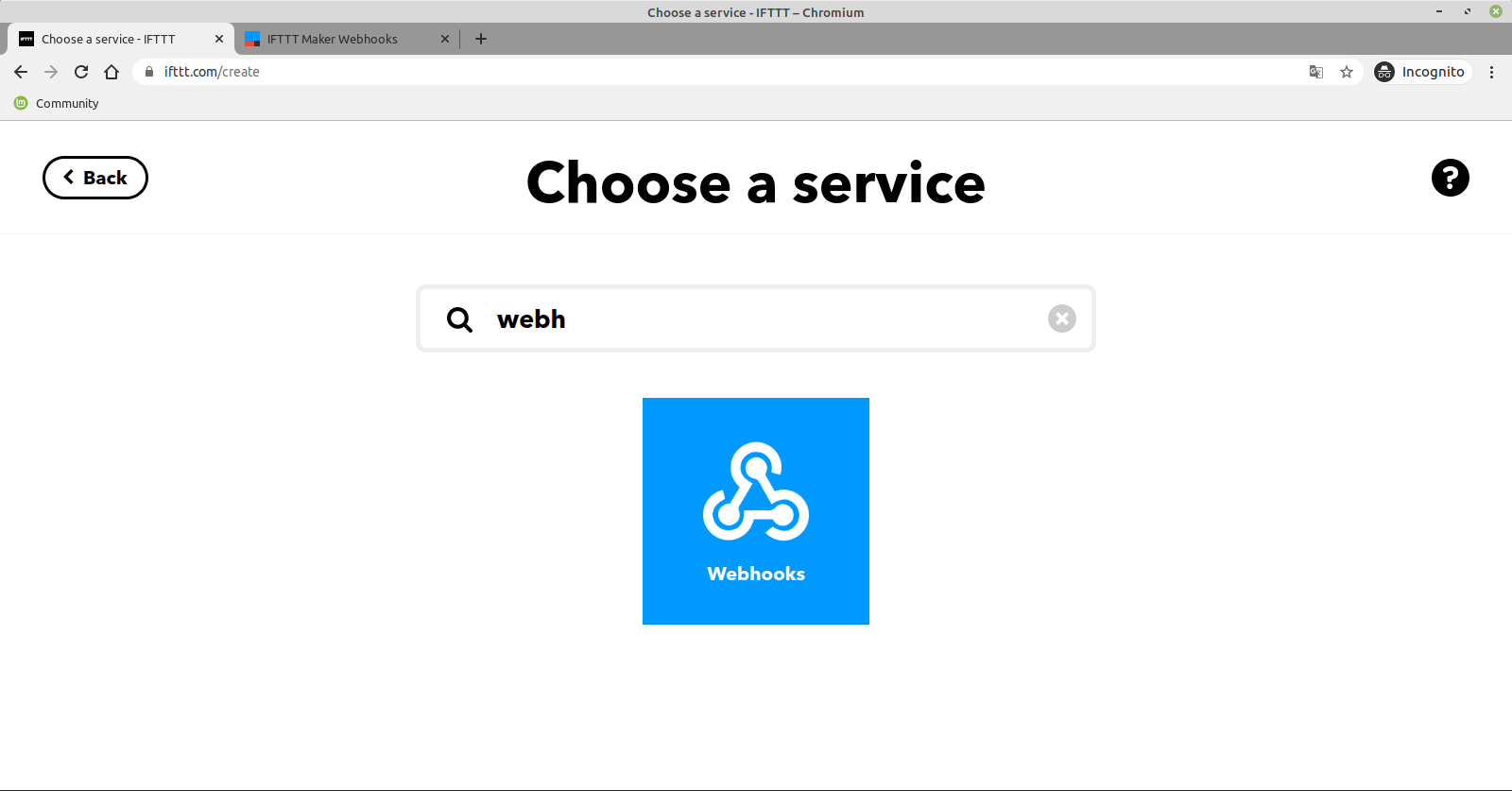Open the translate page icon
Viewport: 1512px width, 791px height.
(1316, 72)
